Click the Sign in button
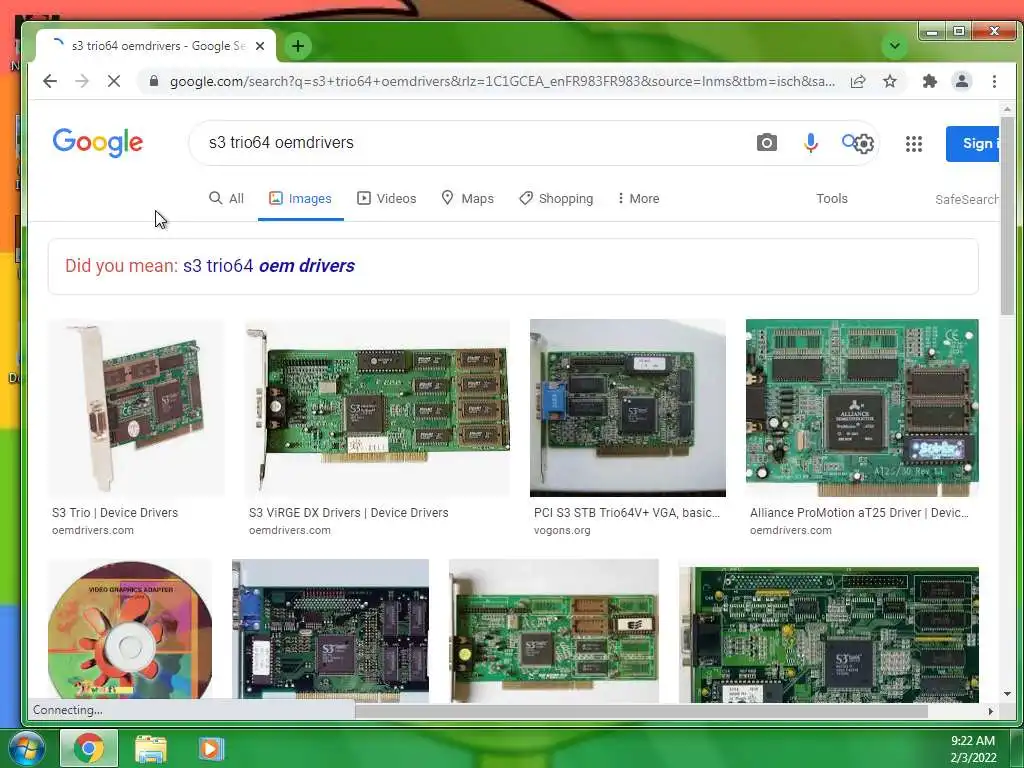 (972, 143)
